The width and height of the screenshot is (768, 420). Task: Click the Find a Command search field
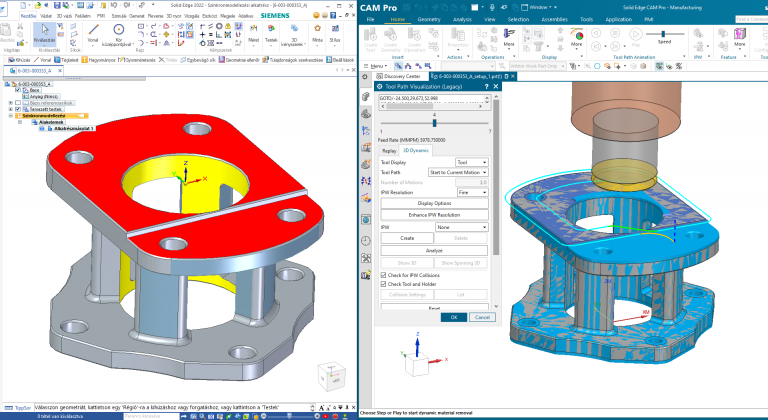coord(751,20)
